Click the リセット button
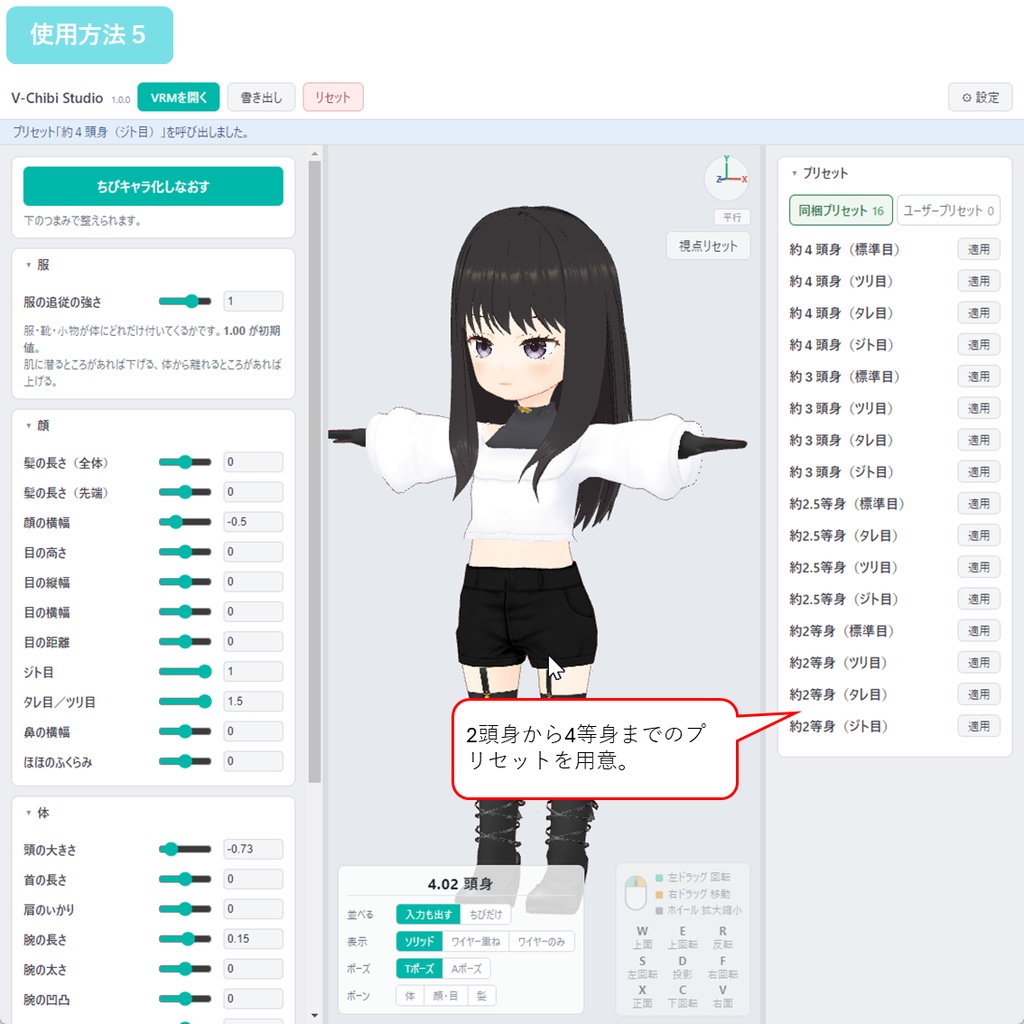This screenshot has height=1024, width=1024. [332, 97]
